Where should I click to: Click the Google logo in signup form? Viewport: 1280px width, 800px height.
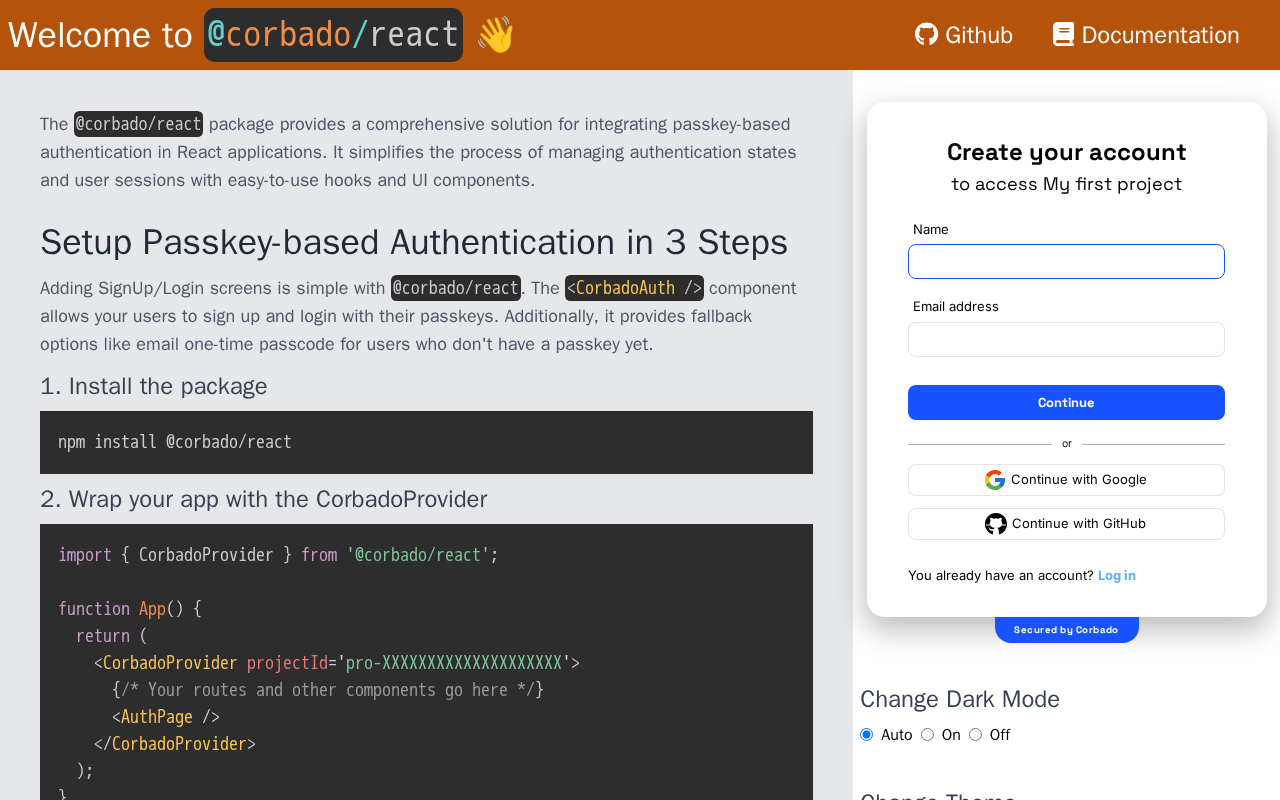click(x=995, y=480)
